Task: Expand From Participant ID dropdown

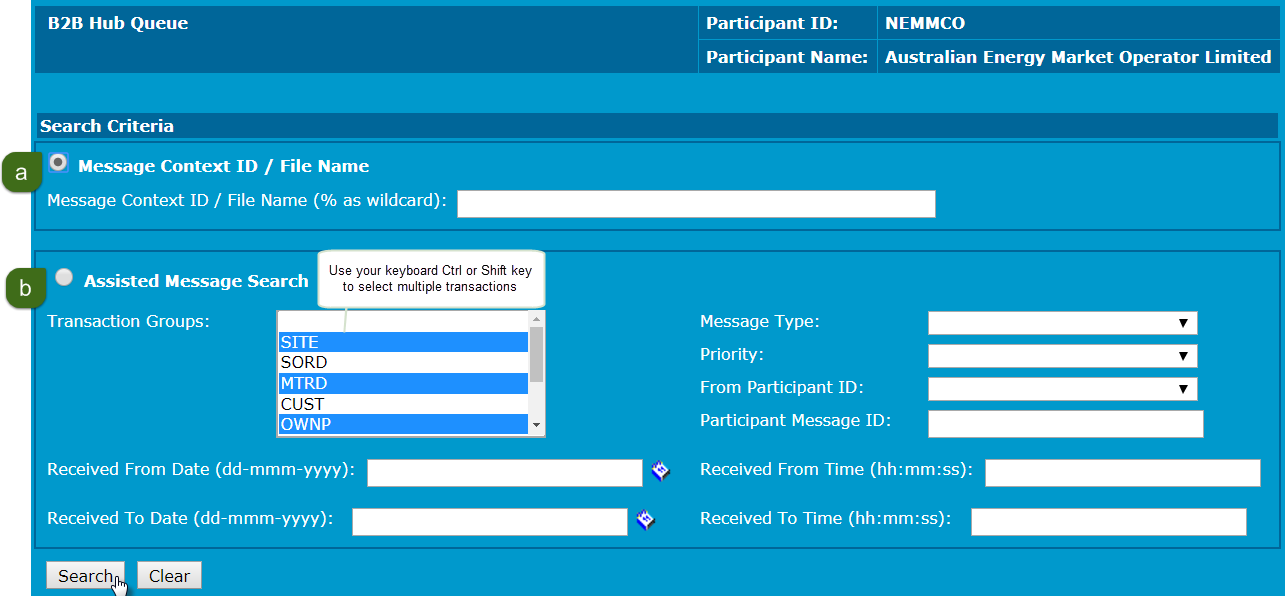Action: 1062,389
